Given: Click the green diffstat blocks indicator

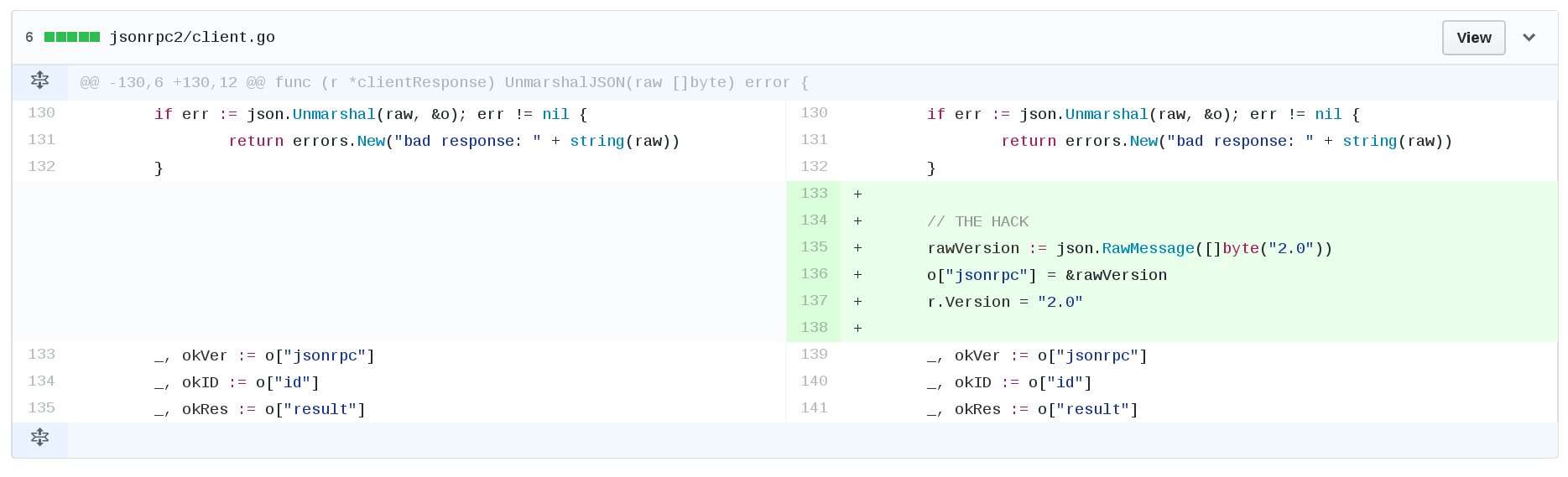Looking at the screenshot, I should (x=72, y=37).
